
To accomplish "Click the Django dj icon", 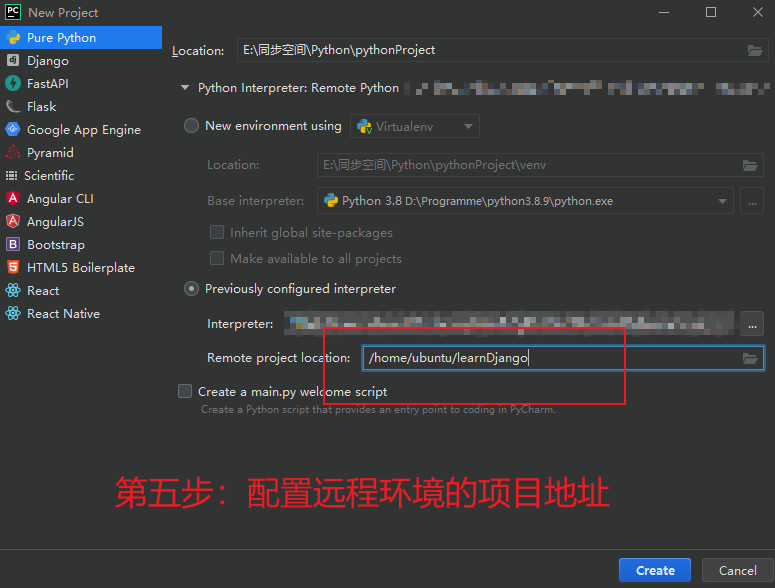I will 13,60.
